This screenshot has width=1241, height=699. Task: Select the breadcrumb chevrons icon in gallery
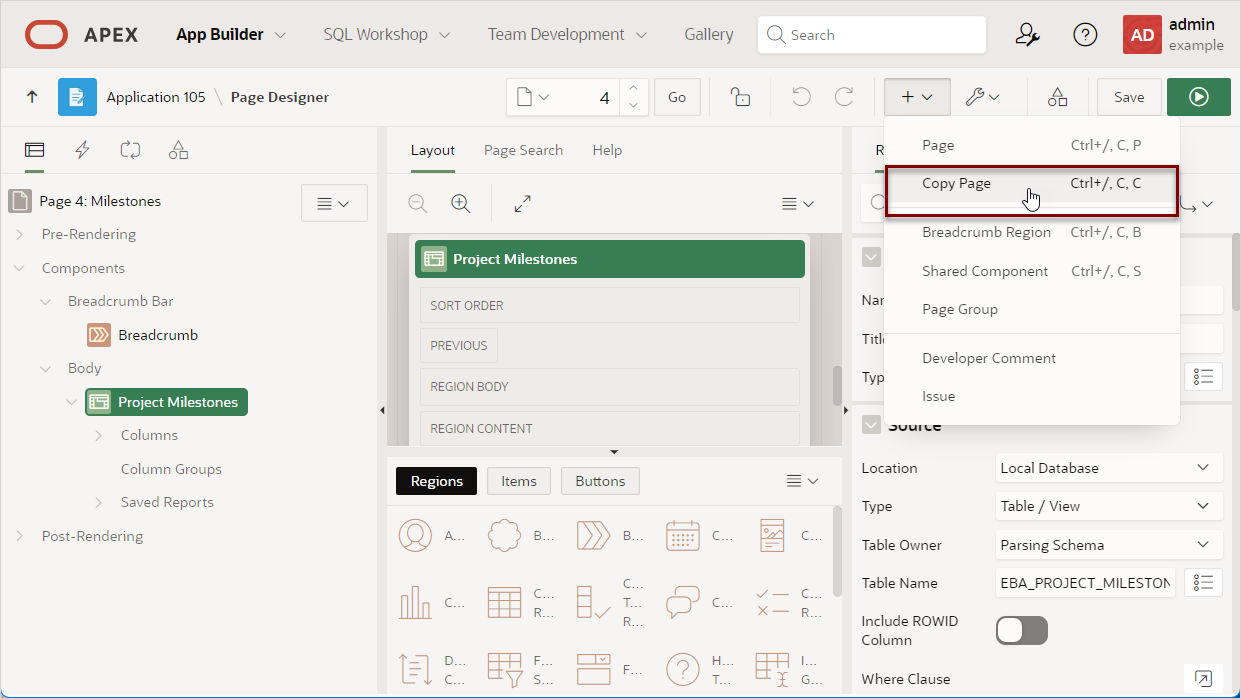point(593,535)
